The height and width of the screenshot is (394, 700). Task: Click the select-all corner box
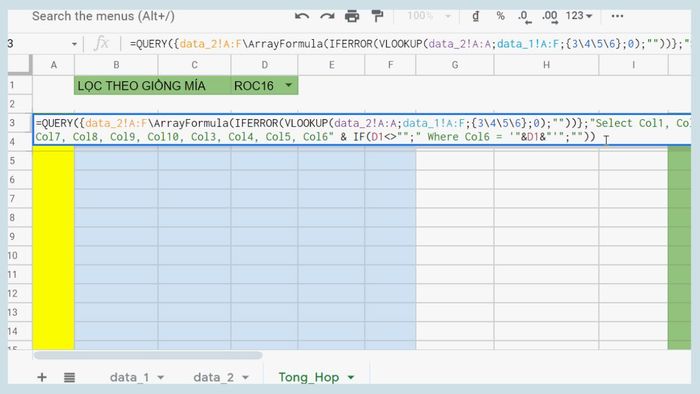[x=20, y=64]
